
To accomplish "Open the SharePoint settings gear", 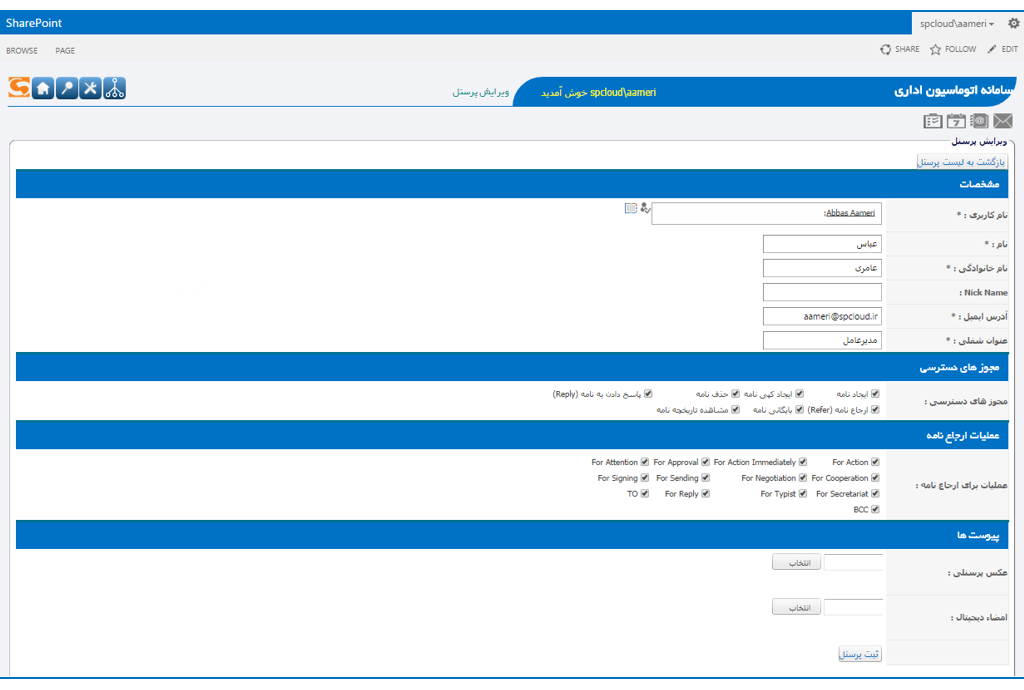I will [1013, 23].
